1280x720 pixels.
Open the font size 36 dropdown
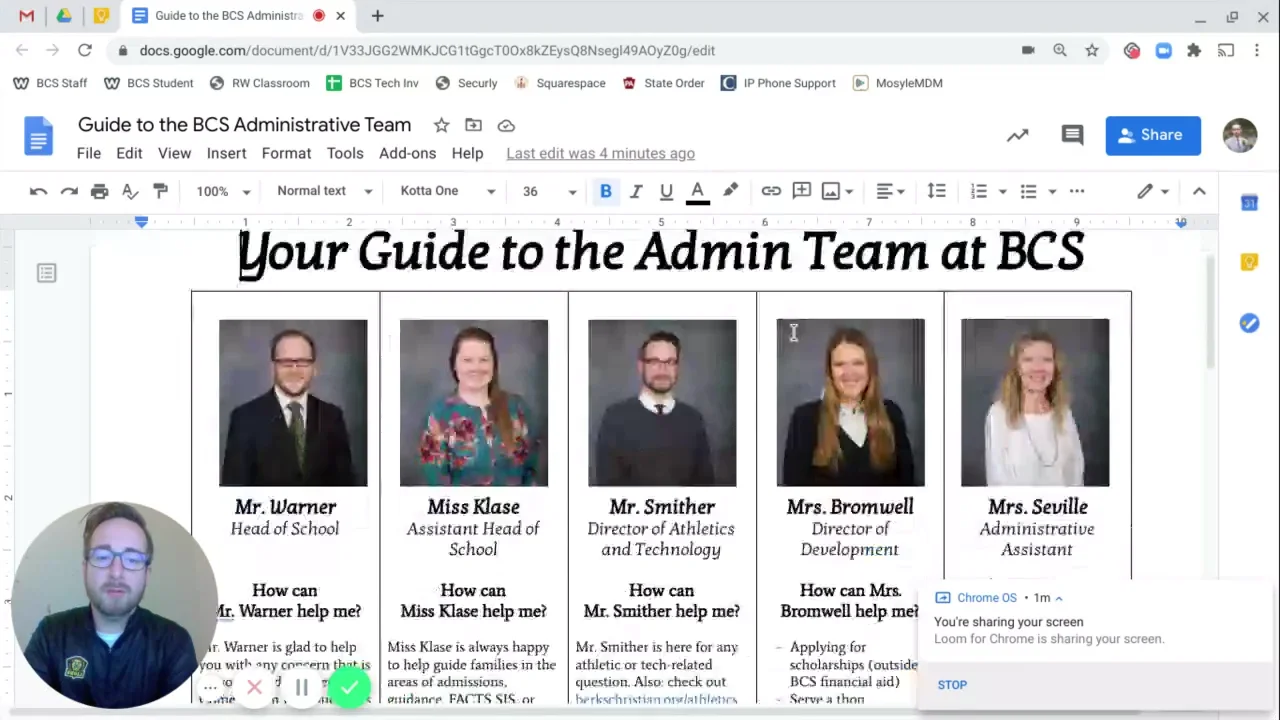click(549, 191)
